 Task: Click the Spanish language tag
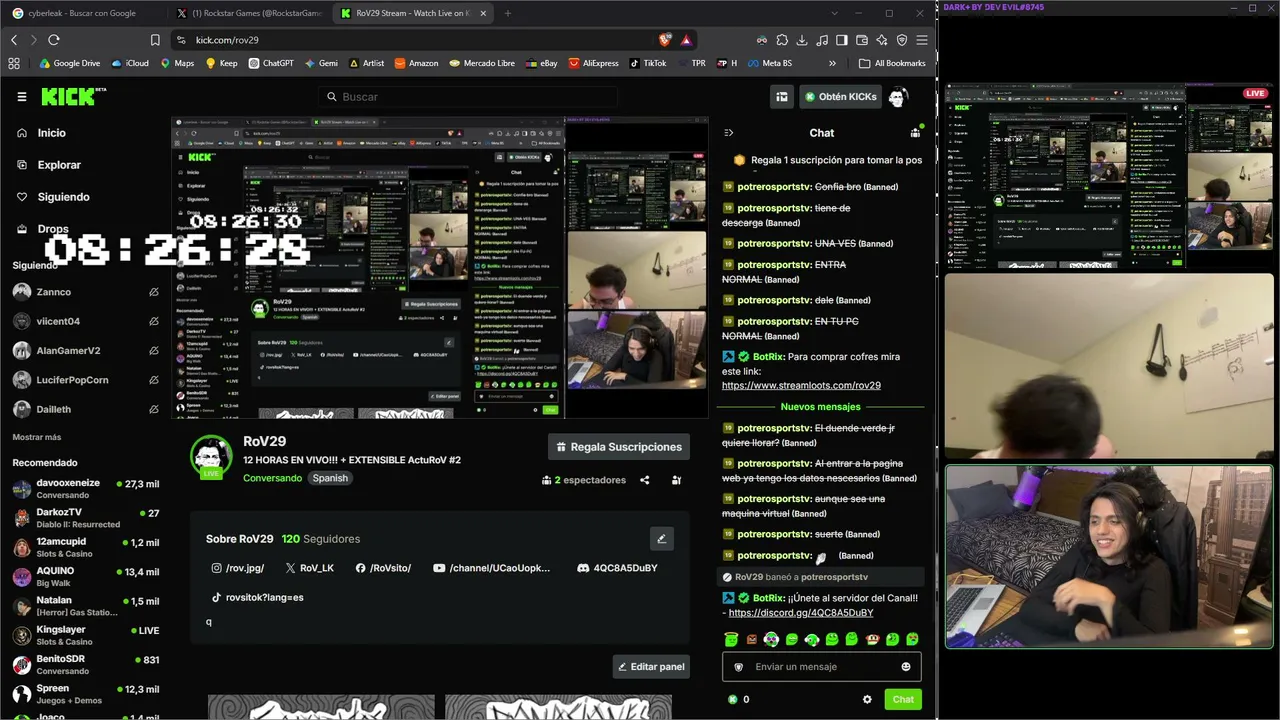(330, 478)
